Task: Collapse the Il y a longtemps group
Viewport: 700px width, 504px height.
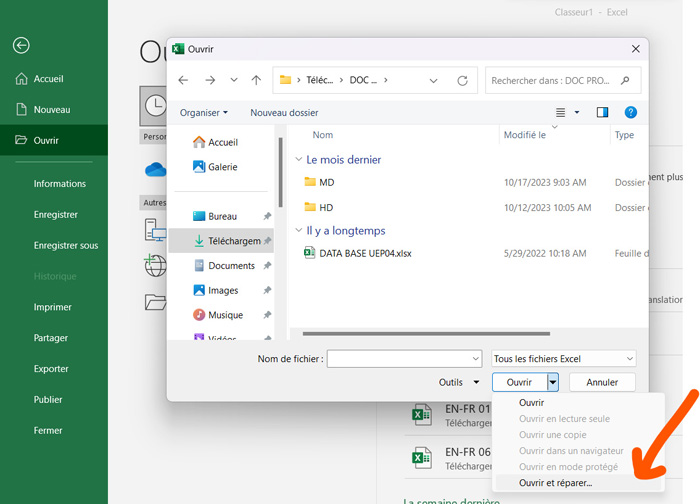Action: 299,230
